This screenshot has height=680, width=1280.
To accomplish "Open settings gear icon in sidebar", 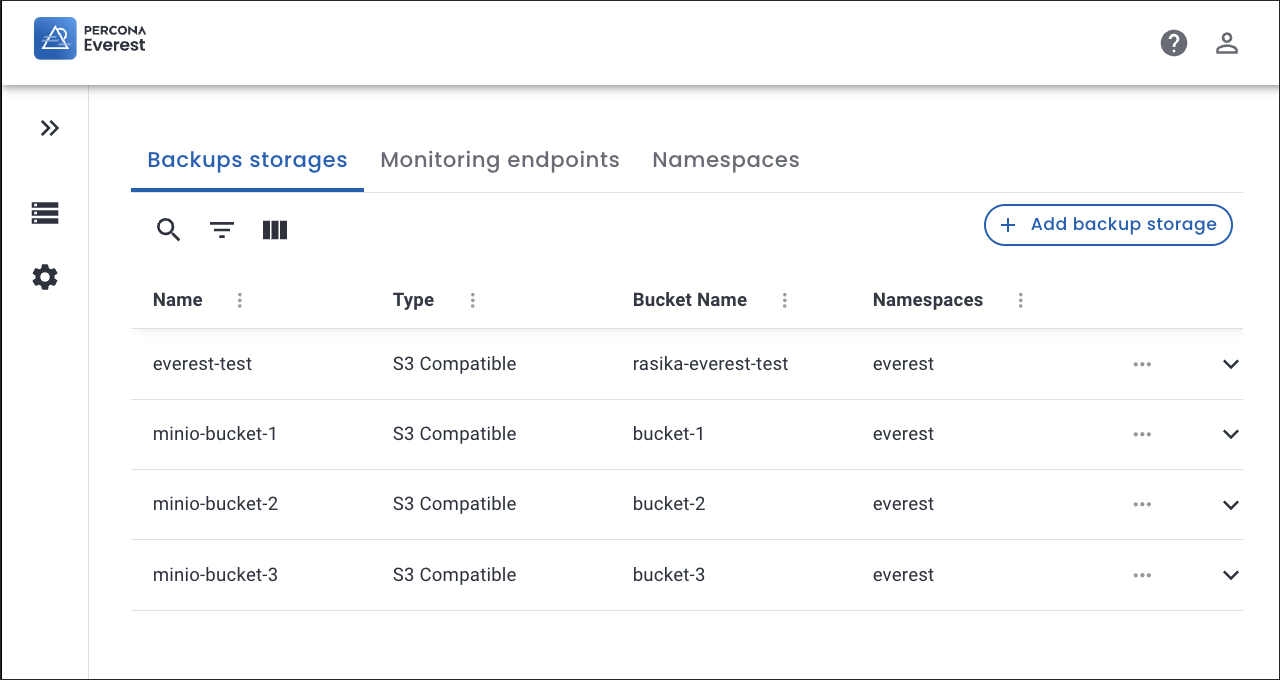I will pyautogui.click(x=45, y=277).
